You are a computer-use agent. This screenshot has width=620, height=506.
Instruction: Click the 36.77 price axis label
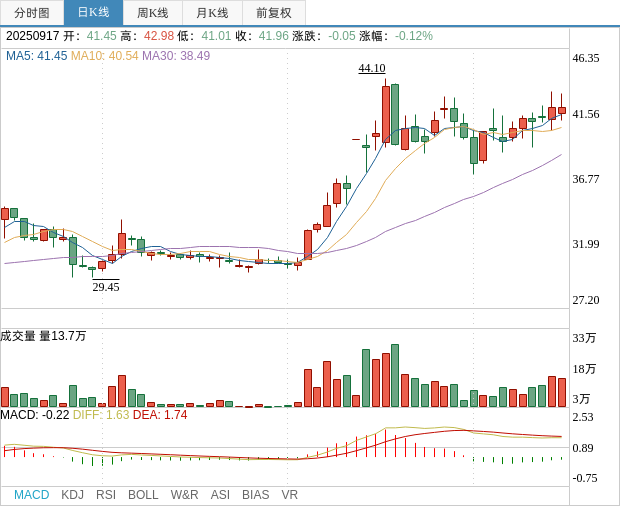coord(586,179)
